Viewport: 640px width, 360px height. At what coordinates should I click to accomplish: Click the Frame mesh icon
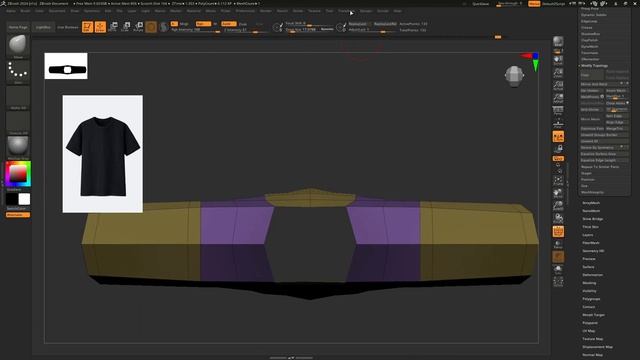point(558,180)
